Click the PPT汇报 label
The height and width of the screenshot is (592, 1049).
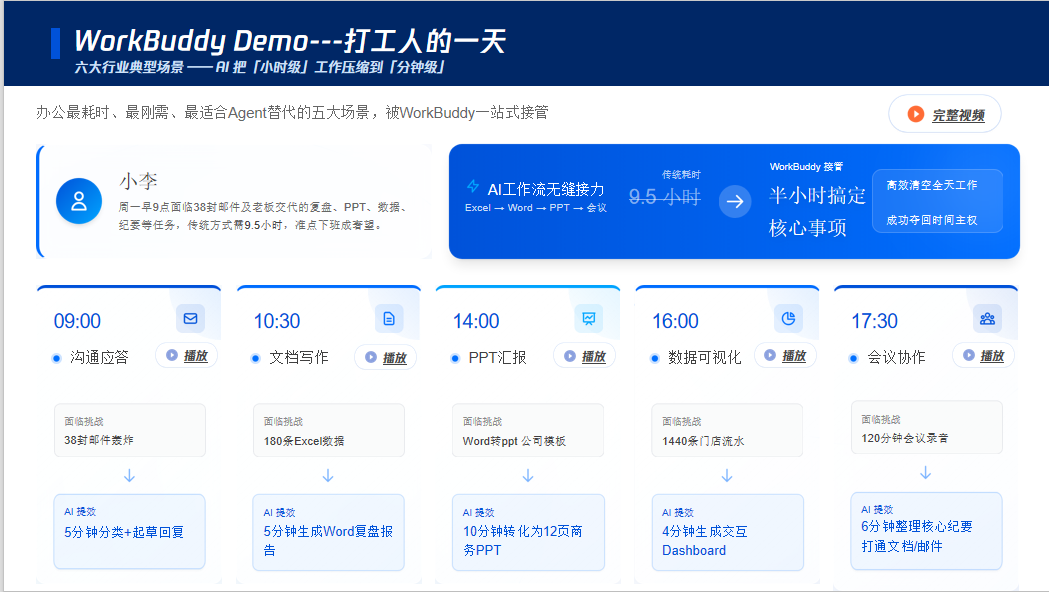(x=497, y=357)
